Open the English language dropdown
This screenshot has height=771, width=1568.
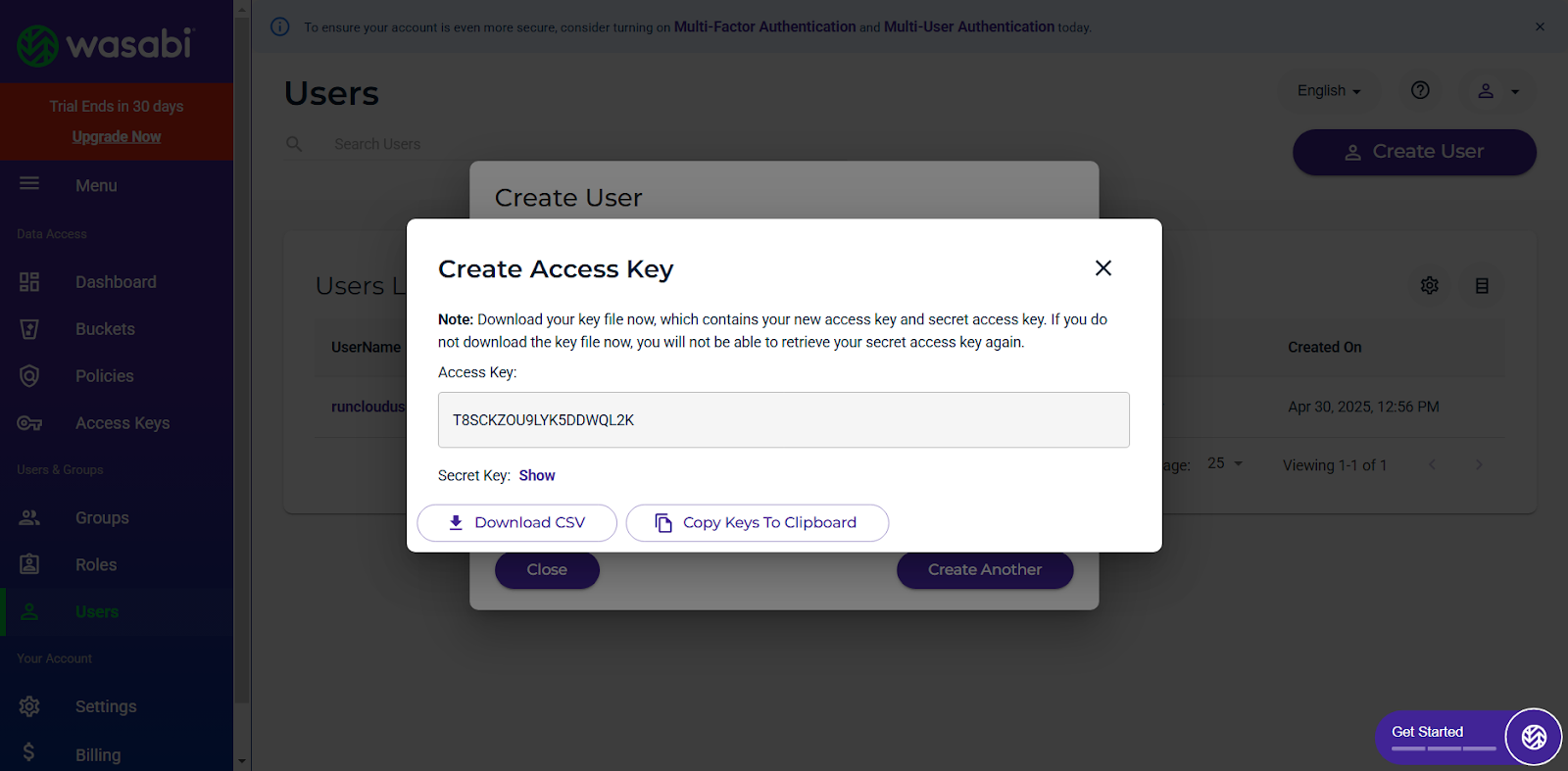click(1330, 90)
